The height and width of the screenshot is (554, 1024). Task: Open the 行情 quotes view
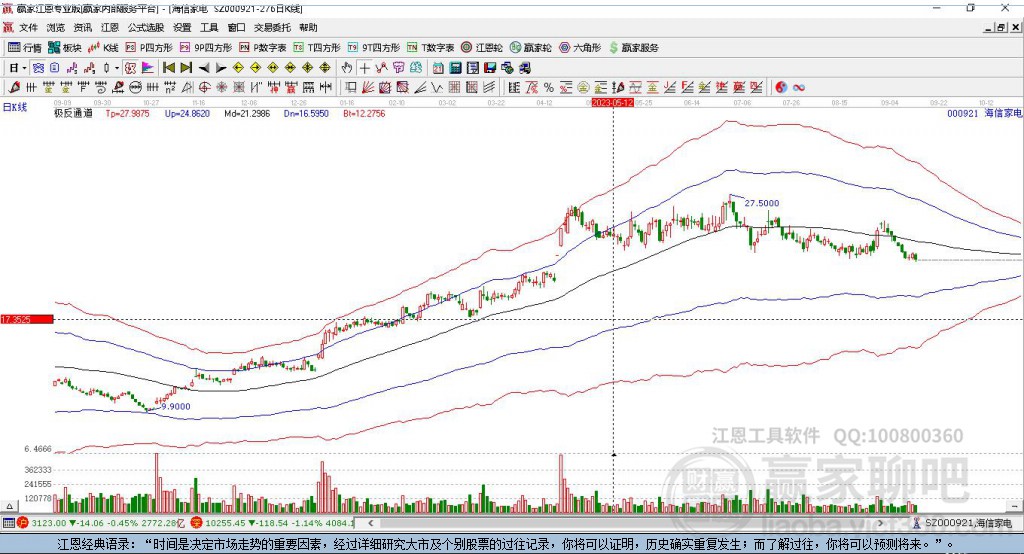click(x=25, y=48)
